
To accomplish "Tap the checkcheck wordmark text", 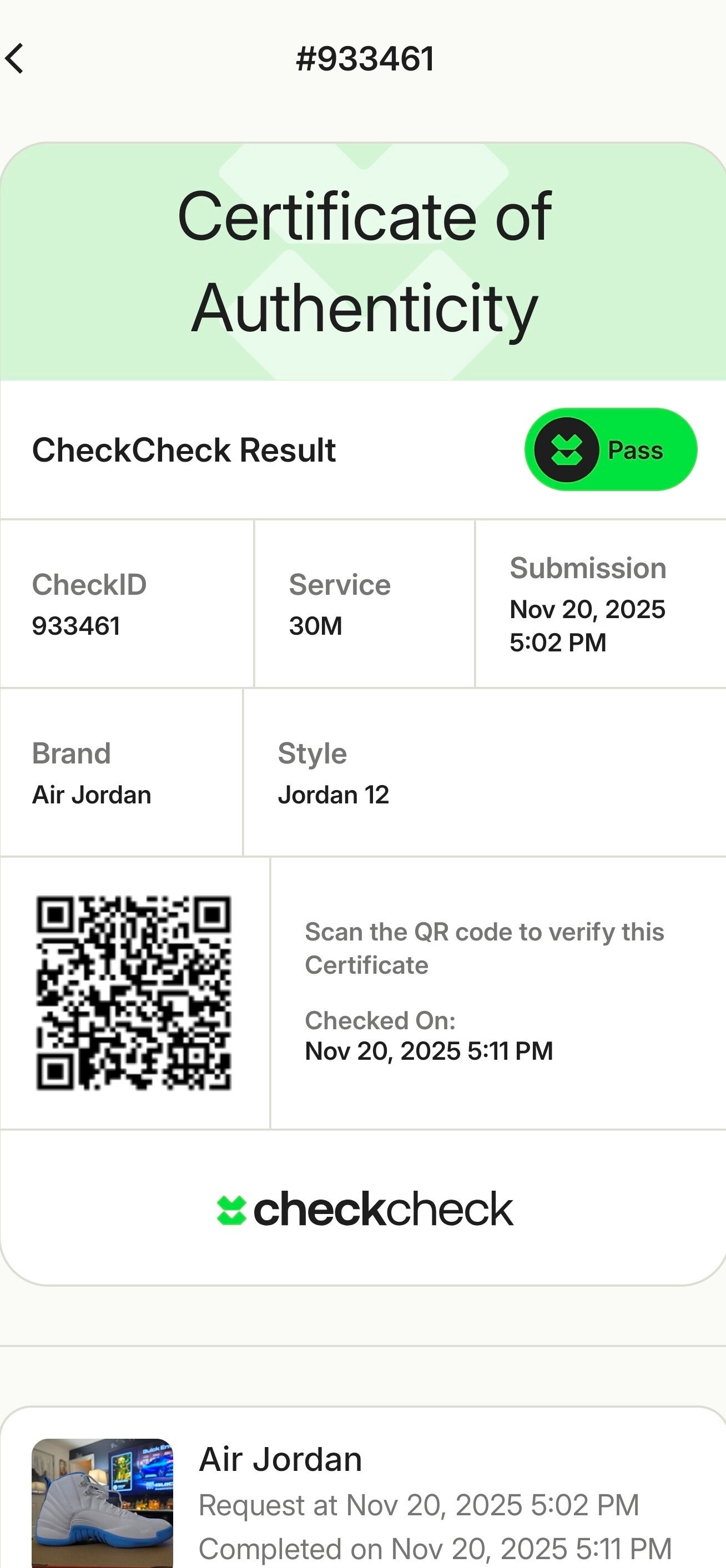I will (383, 1209).
